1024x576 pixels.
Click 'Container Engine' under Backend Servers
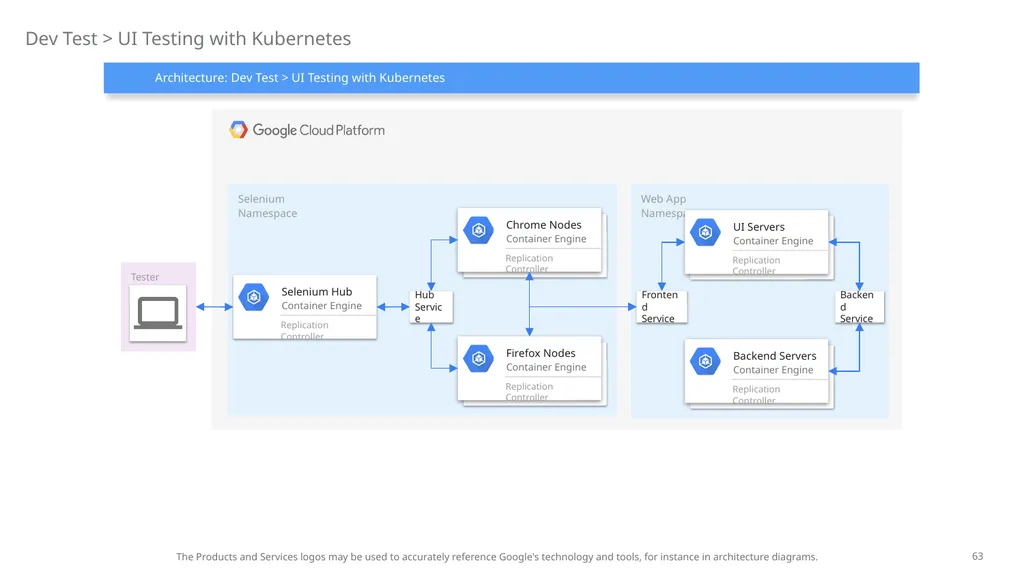point(773,370)
